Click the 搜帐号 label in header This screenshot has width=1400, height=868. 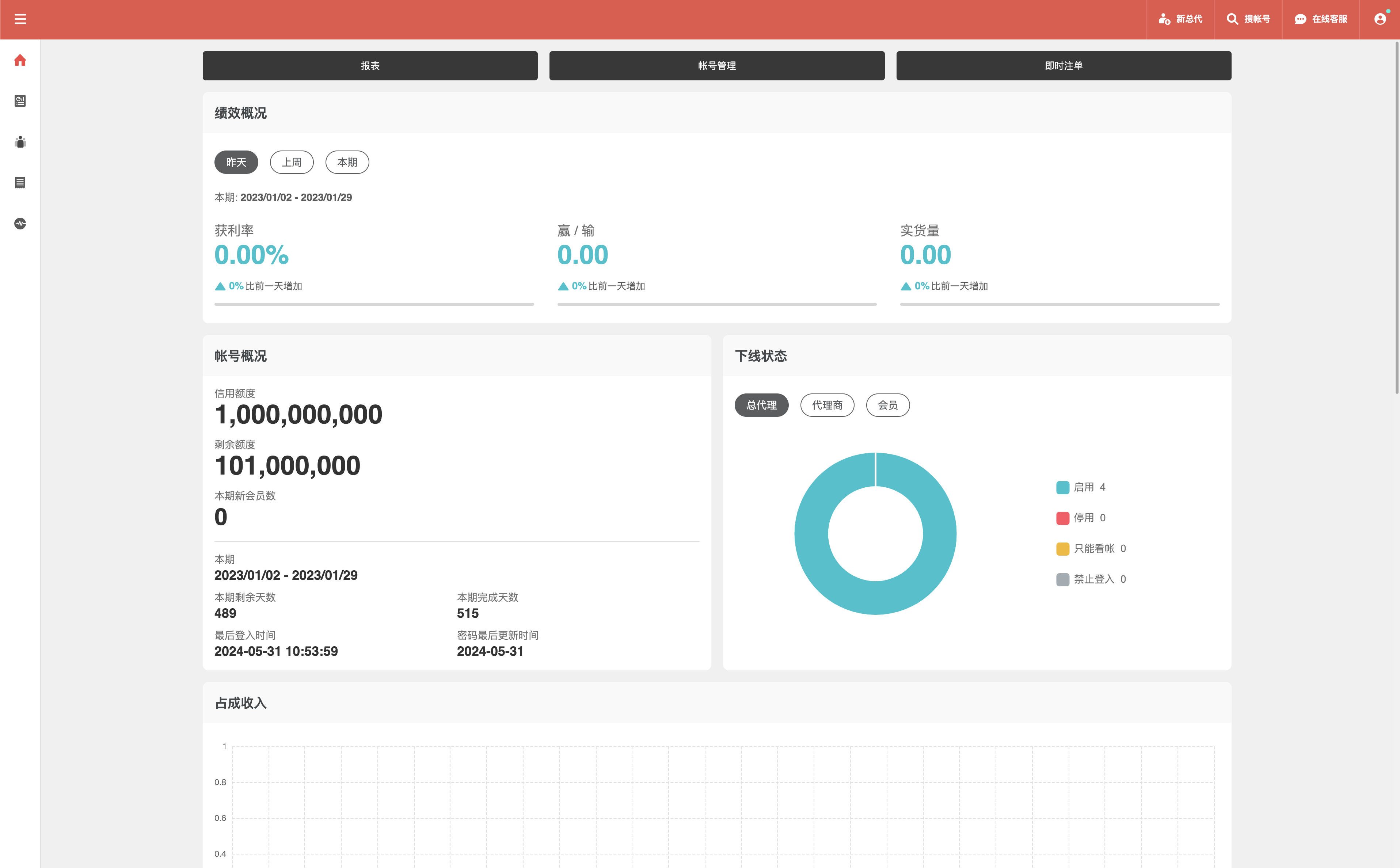pyautogui.click(x=1257, y=19)
